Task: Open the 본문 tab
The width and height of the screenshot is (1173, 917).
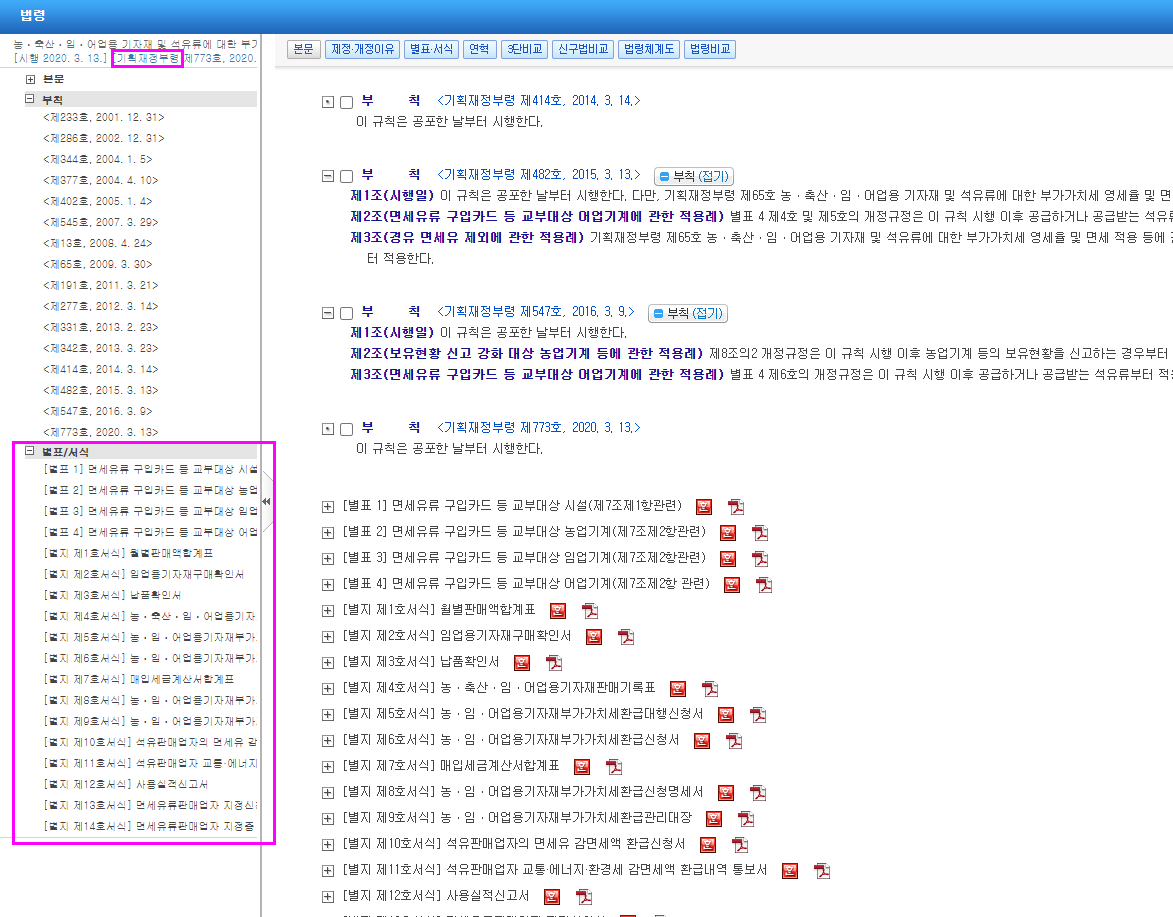Action: [304, 49]
